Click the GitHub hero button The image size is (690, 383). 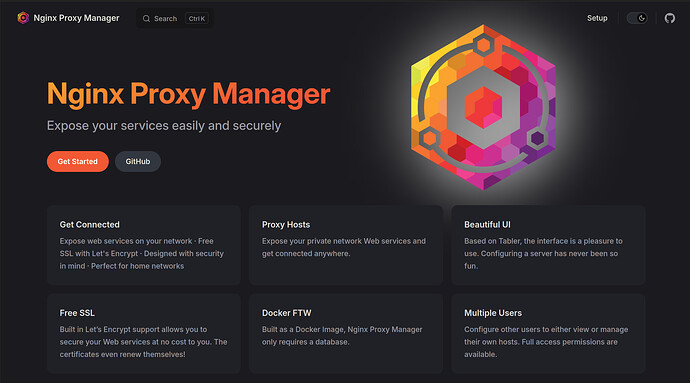click(x=138, y=162)
